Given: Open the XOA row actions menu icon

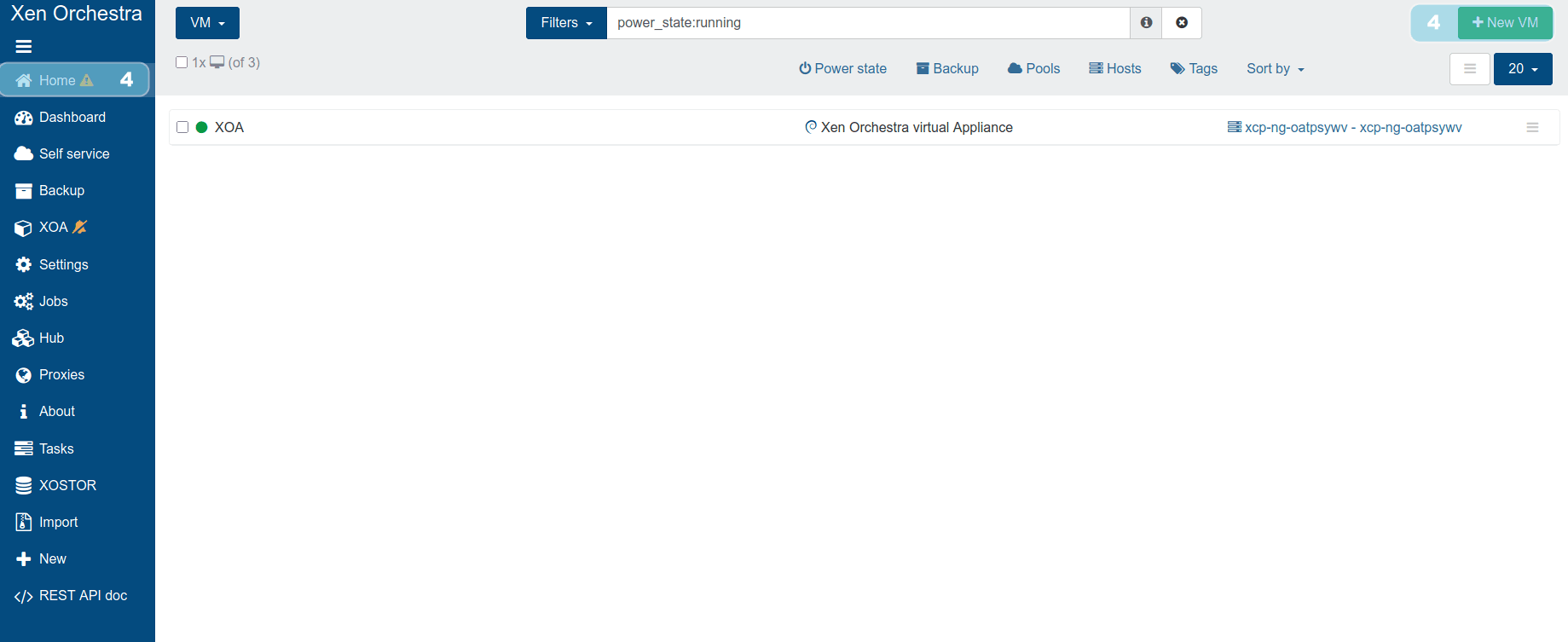Looking at the screenshot, I should click(x=1532, y=127).
